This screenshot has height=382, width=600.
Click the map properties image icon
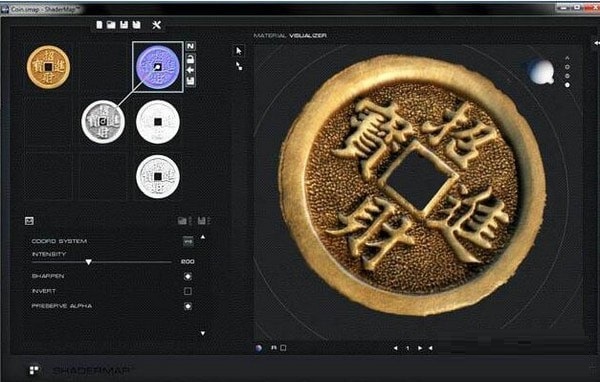(x=29, y=221)
